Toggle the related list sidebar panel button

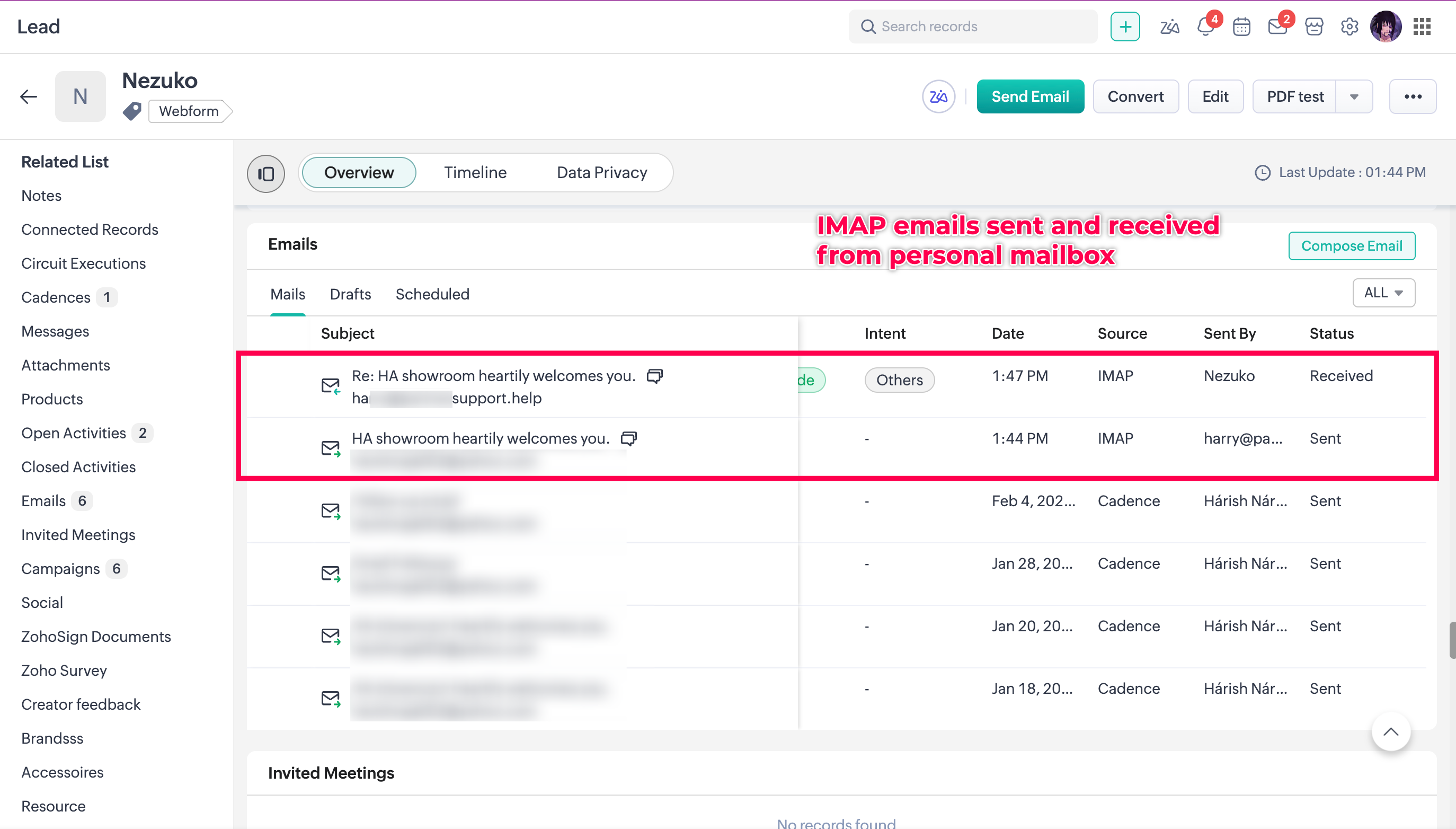(265, 174)
